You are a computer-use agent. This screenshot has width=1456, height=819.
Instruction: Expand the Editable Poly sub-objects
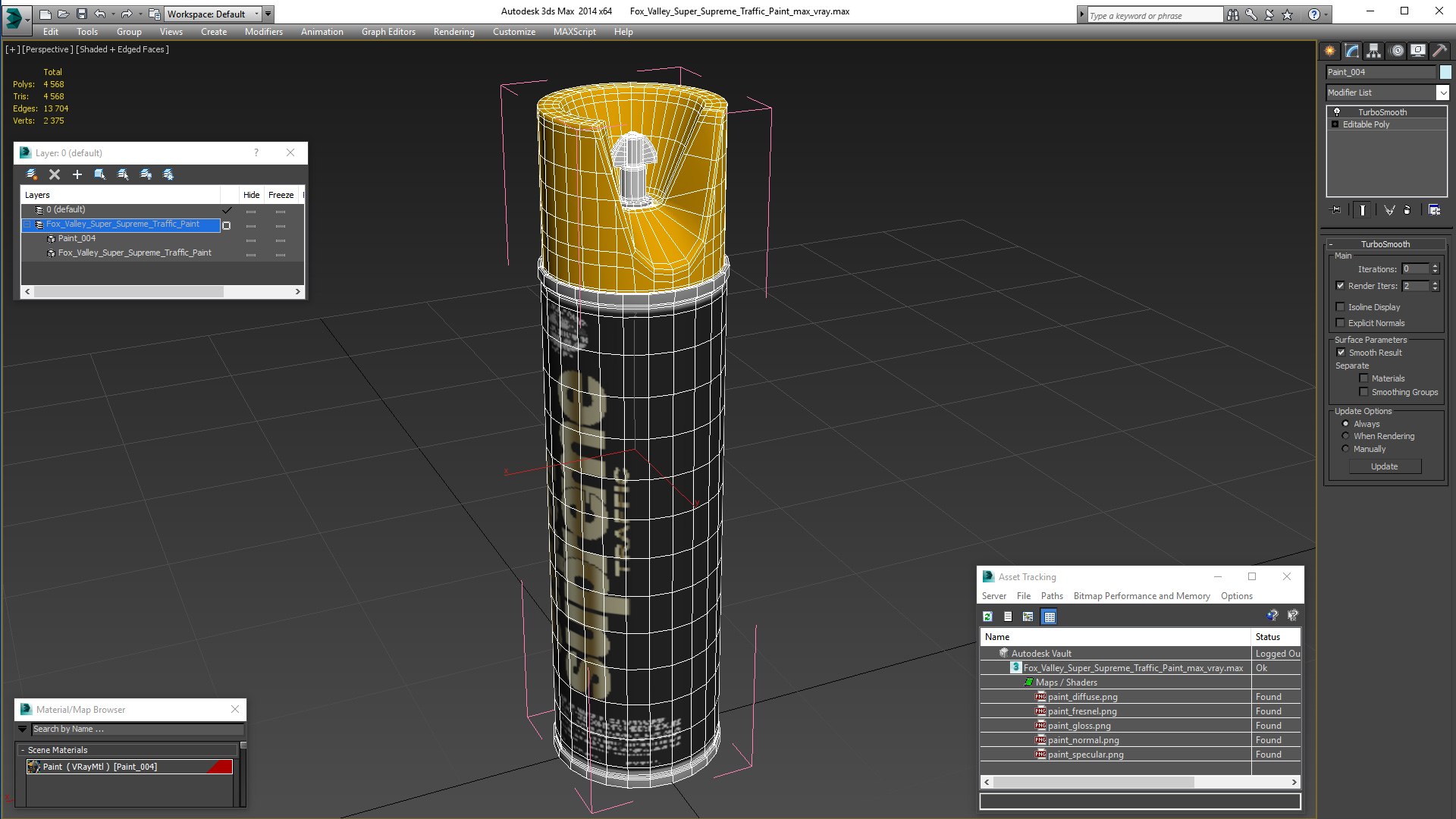(1335, 124)
